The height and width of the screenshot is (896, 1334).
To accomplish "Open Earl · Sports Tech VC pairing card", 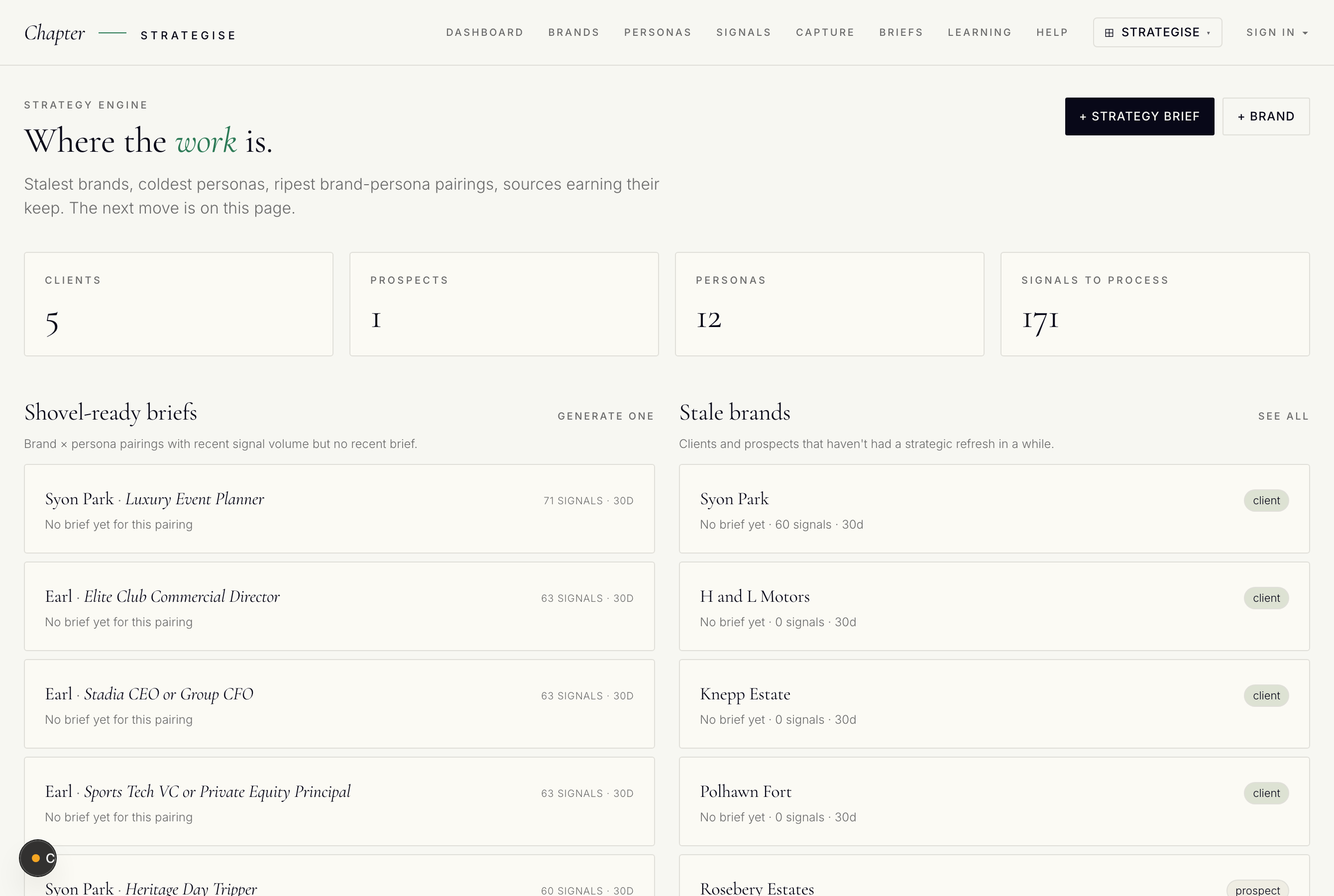I will click(339, 801).
